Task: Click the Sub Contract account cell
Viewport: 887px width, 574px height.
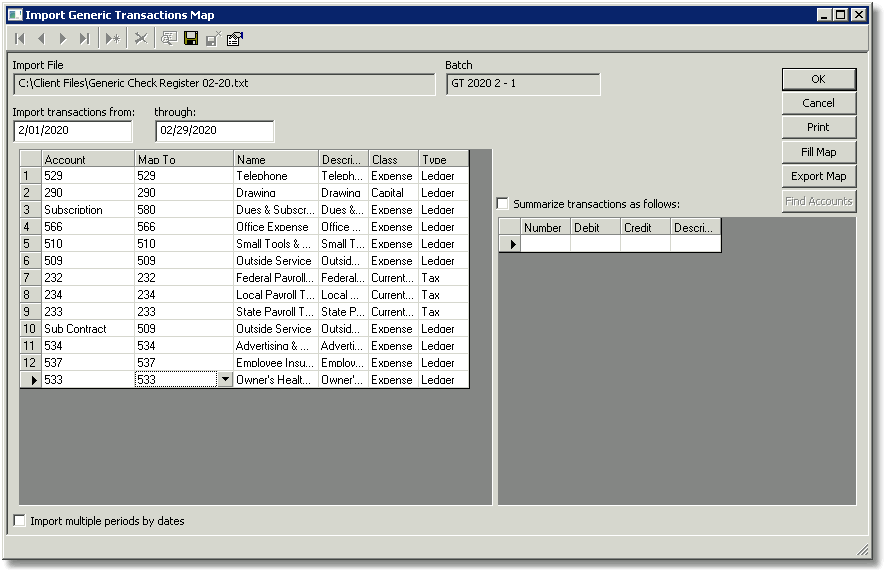Action: [x=88, y=329]
